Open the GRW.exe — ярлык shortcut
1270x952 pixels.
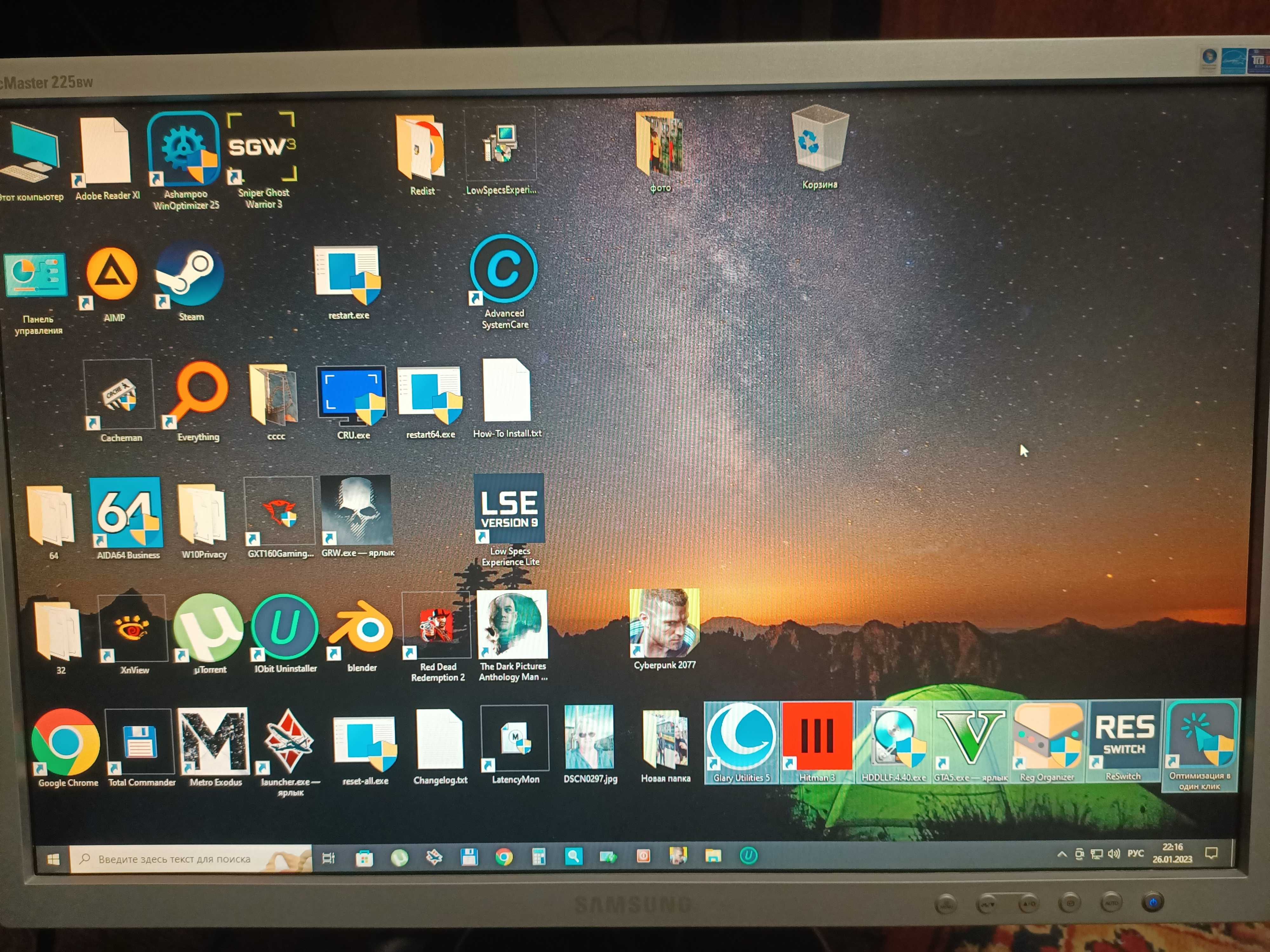pyautogui.click(x=357, y=516)
